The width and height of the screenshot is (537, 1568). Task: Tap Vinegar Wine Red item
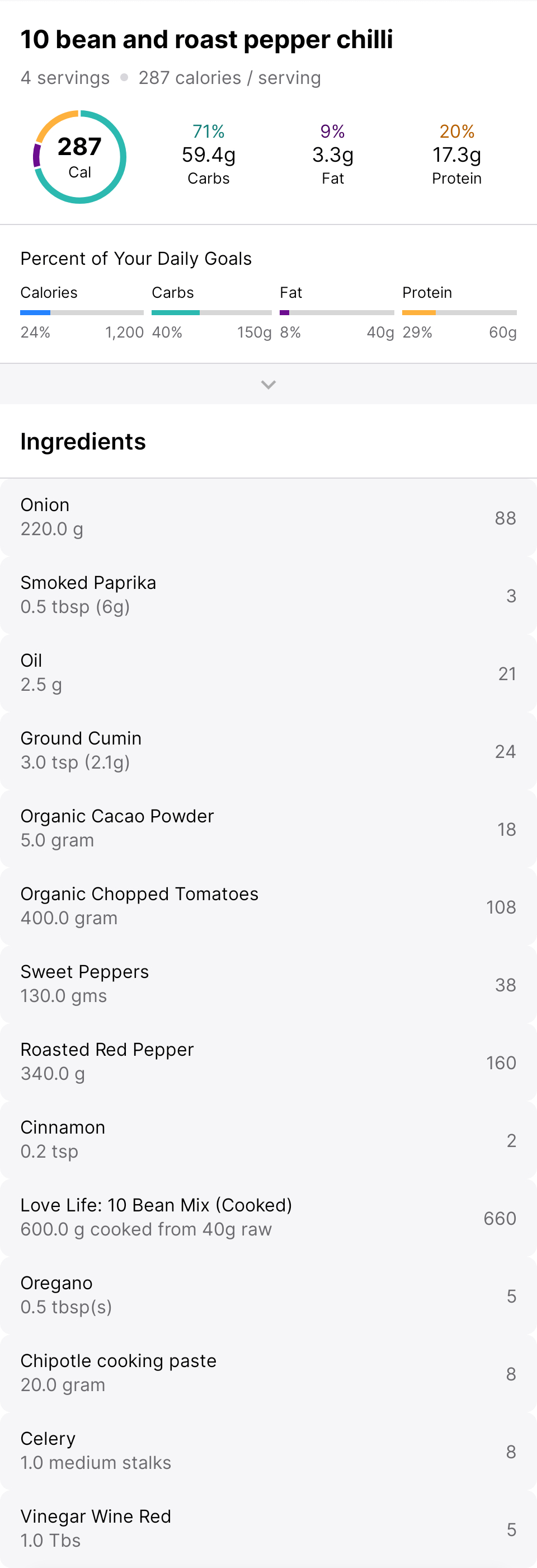pyautogui.click(x=268, y=1528)
